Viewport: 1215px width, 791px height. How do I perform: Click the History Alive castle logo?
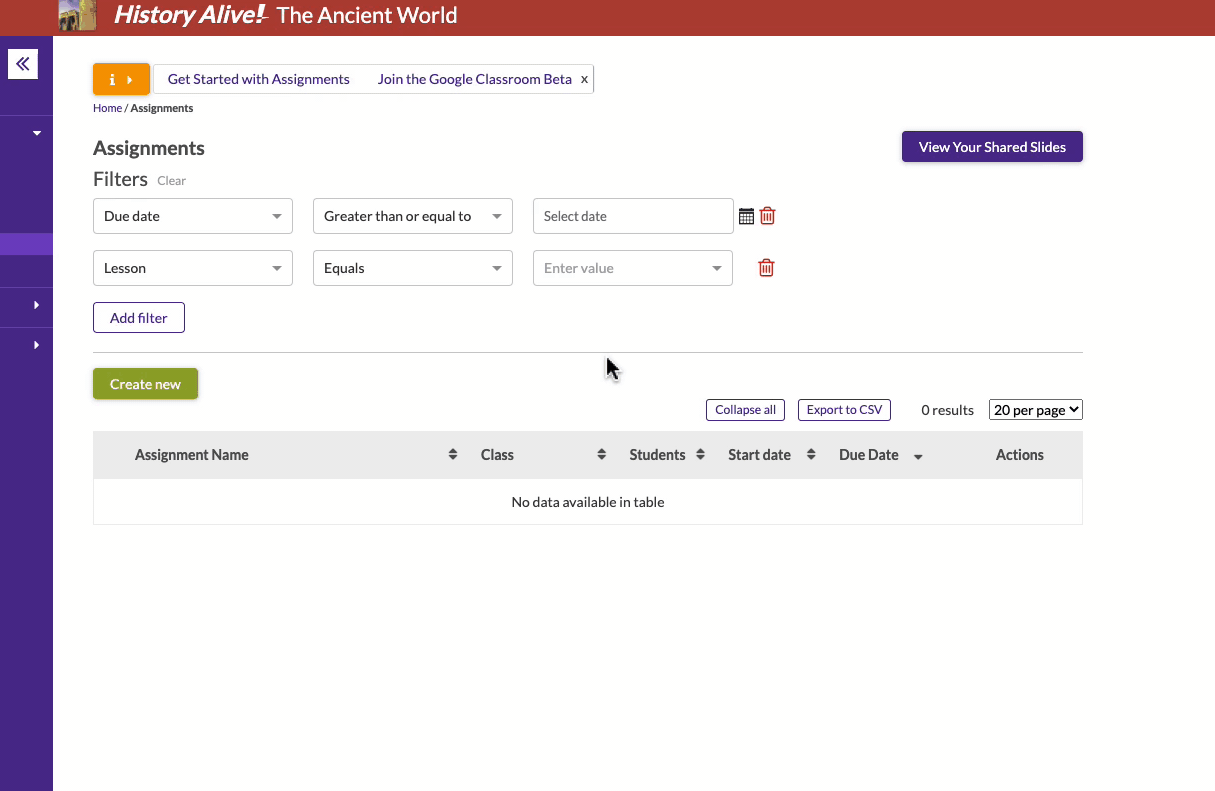coord(77,15)
